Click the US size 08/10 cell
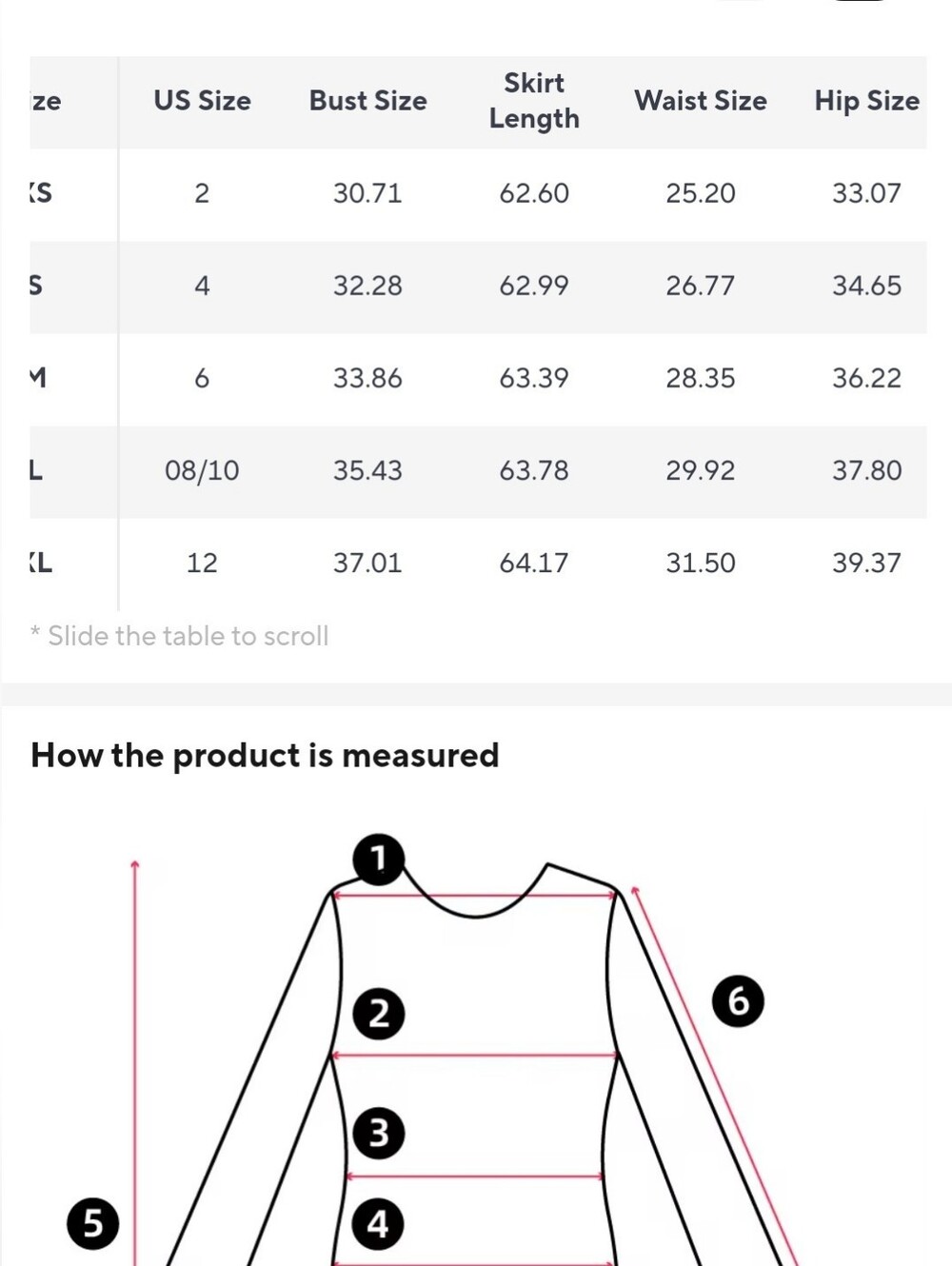This screenshot has height=1266, width=952. coord(202,470)
